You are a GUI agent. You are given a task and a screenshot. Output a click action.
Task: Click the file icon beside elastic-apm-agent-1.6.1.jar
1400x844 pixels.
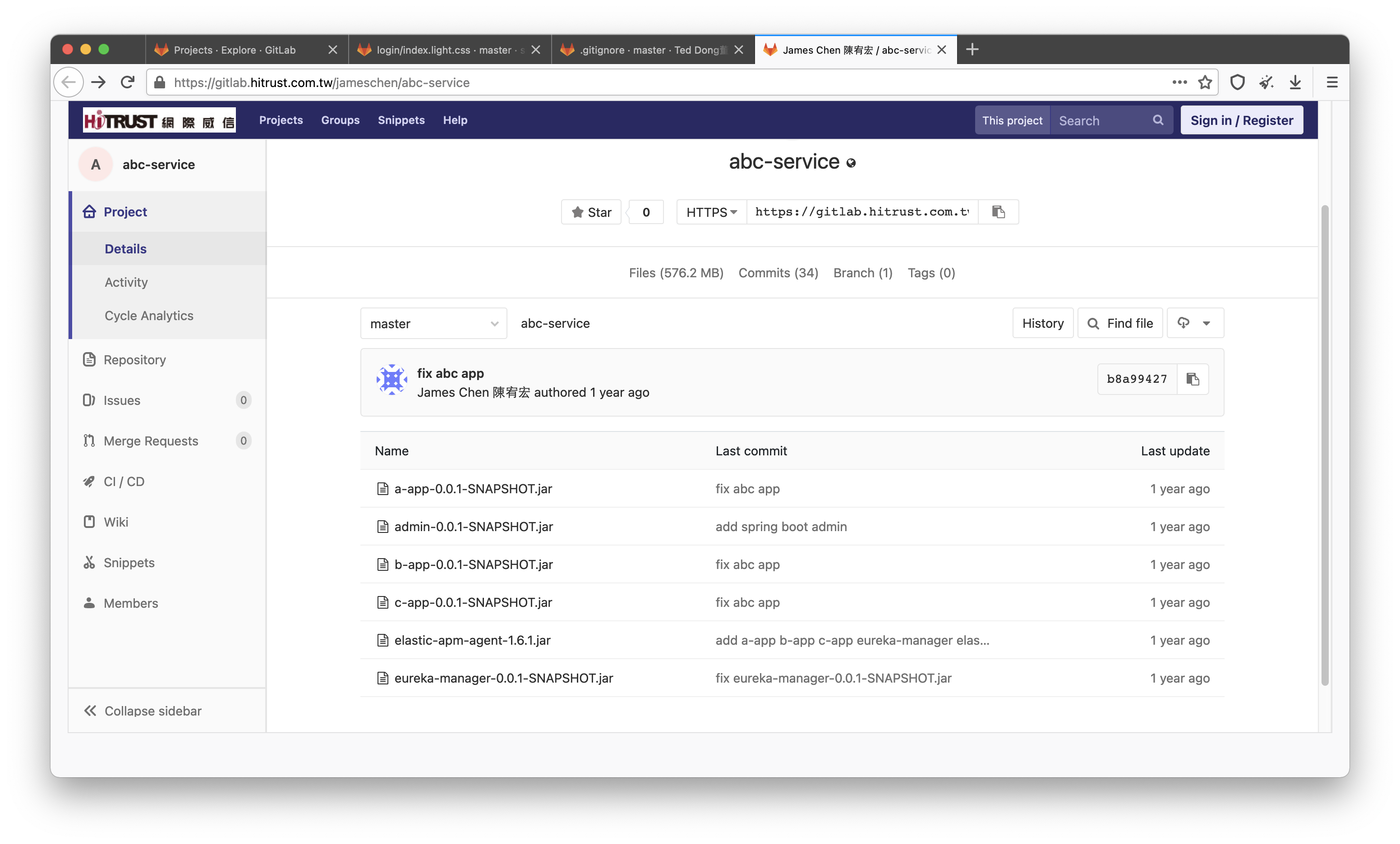(383, 640)
